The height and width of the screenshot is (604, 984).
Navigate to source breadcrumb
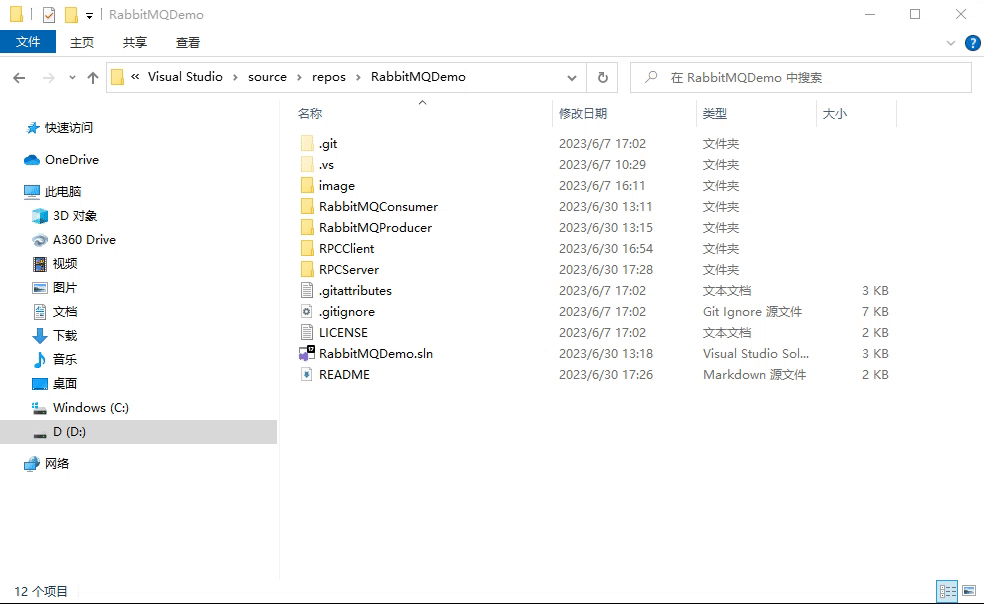(x=267, y=77)
